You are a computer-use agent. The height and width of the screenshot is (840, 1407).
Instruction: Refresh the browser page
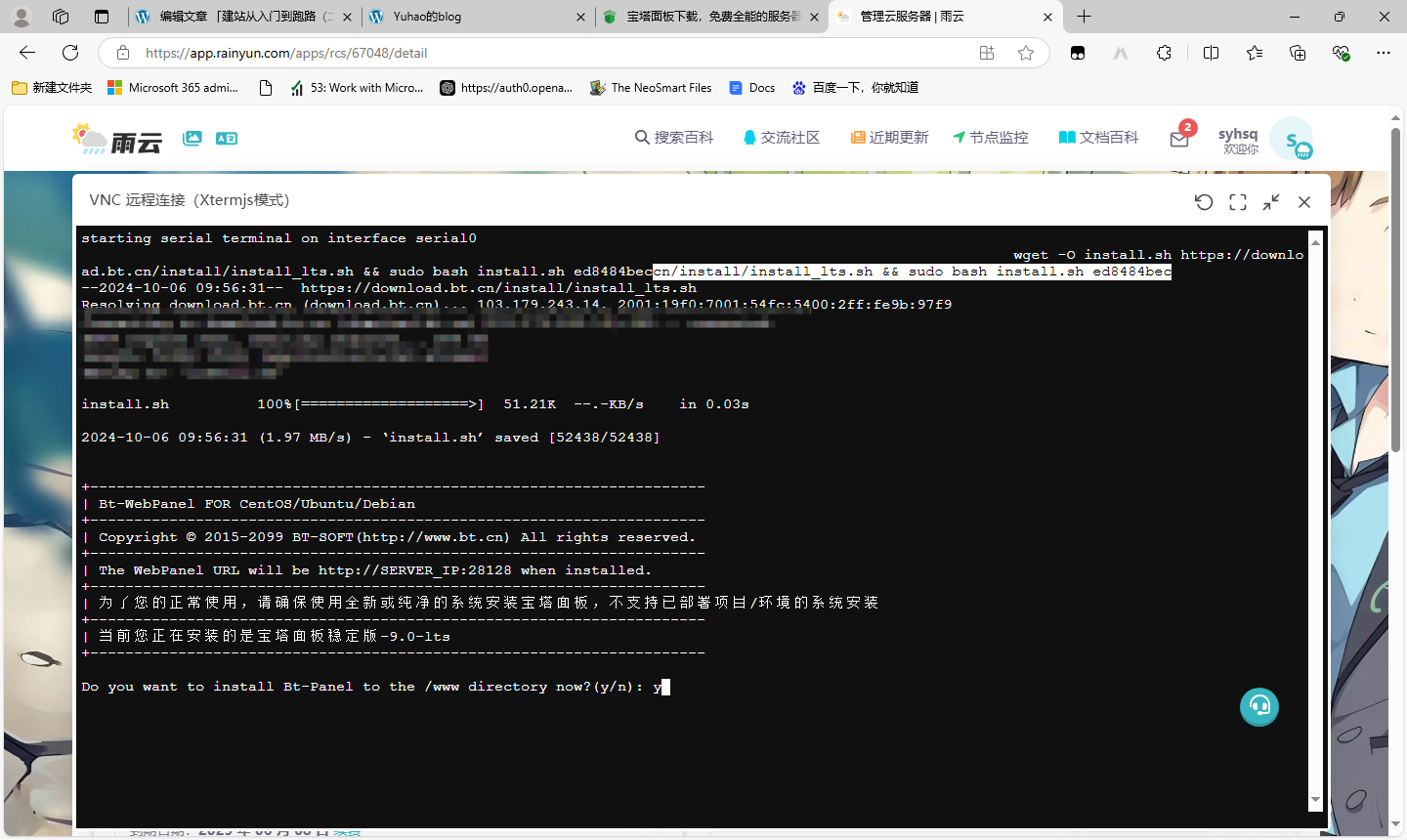70,53
